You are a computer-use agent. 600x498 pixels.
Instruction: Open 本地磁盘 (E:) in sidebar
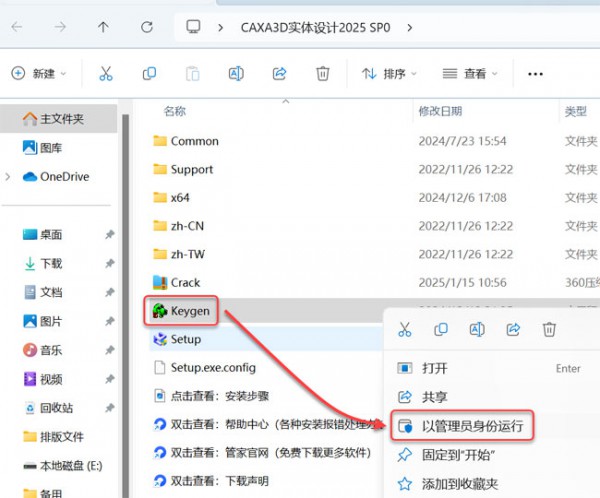point(63,465)
